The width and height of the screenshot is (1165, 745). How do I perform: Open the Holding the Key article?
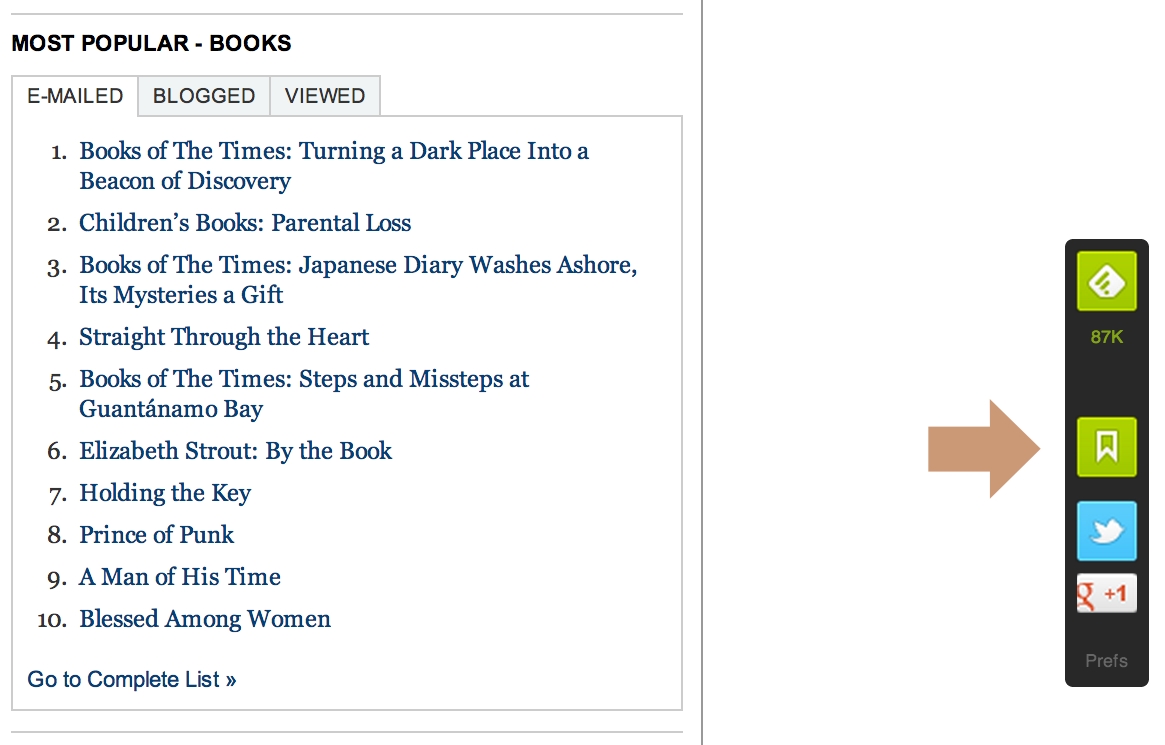coord(165,493)
